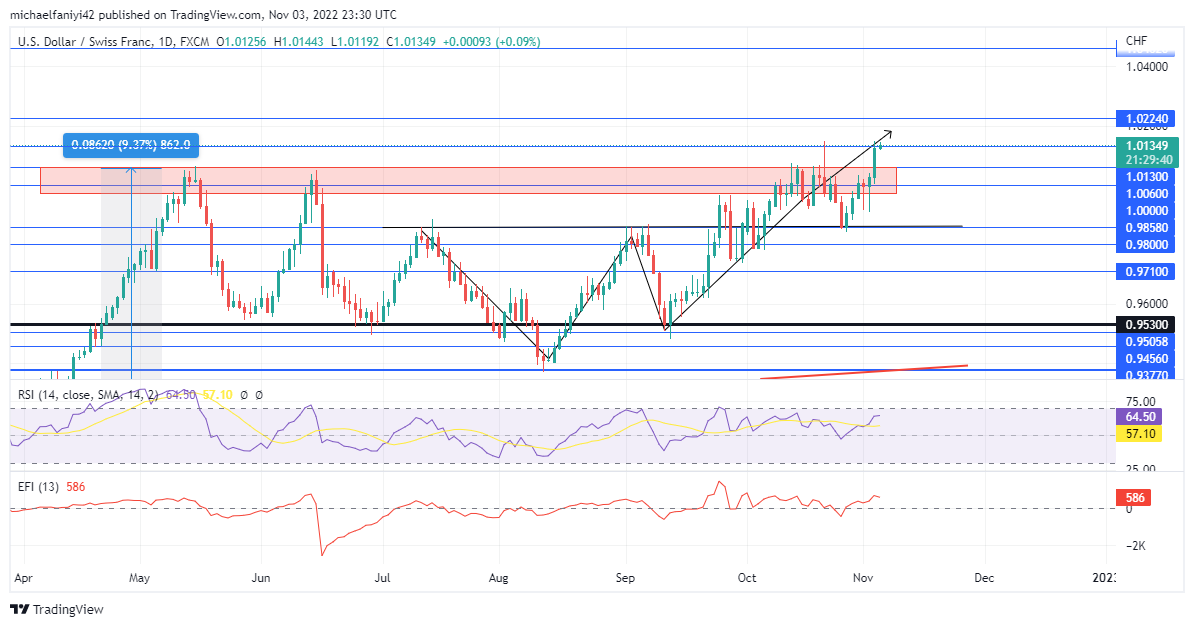The height and width of the screenshot is (627, 1194).
Task: Click the Jul marker on the time axis
Action: (383, 578)
